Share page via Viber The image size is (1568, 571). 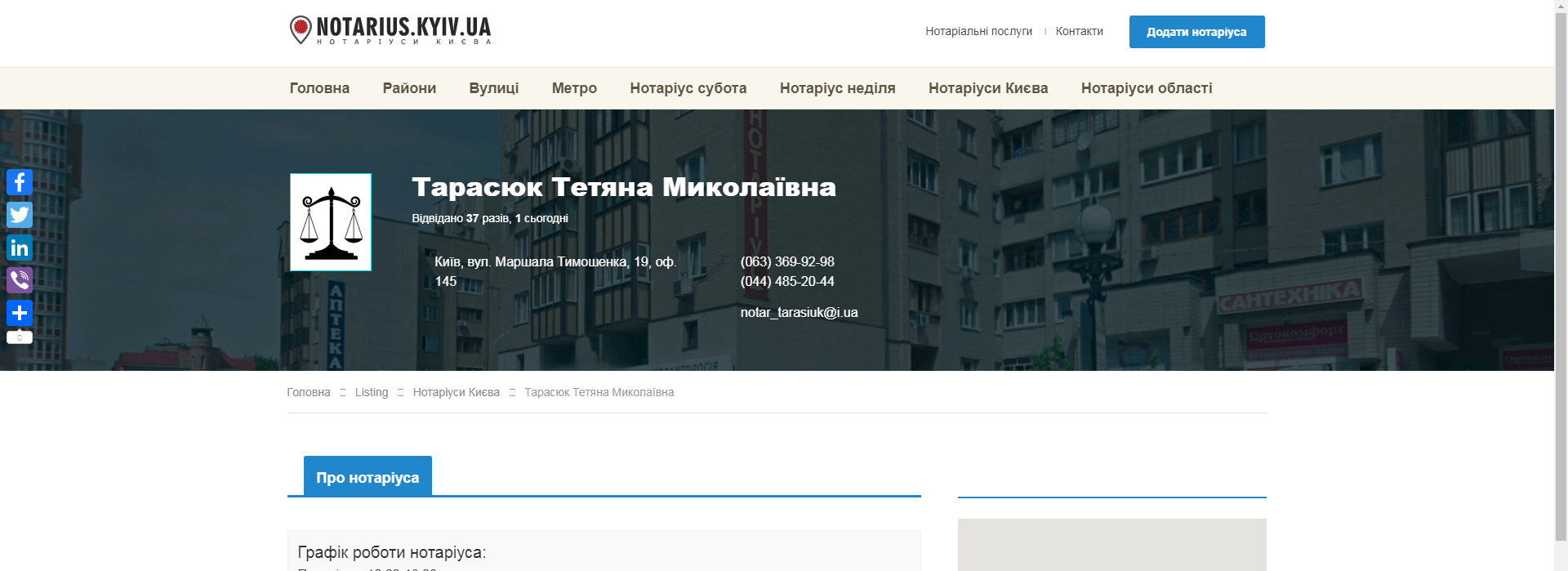point(20,280)
